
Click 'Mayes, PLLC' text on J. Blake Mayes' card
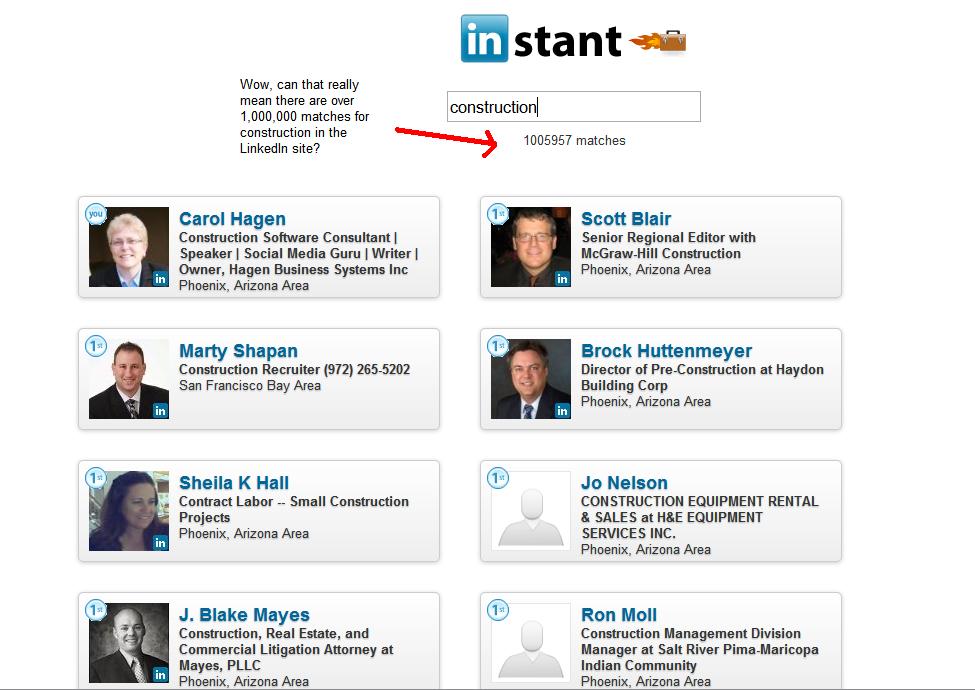(219, 665)
